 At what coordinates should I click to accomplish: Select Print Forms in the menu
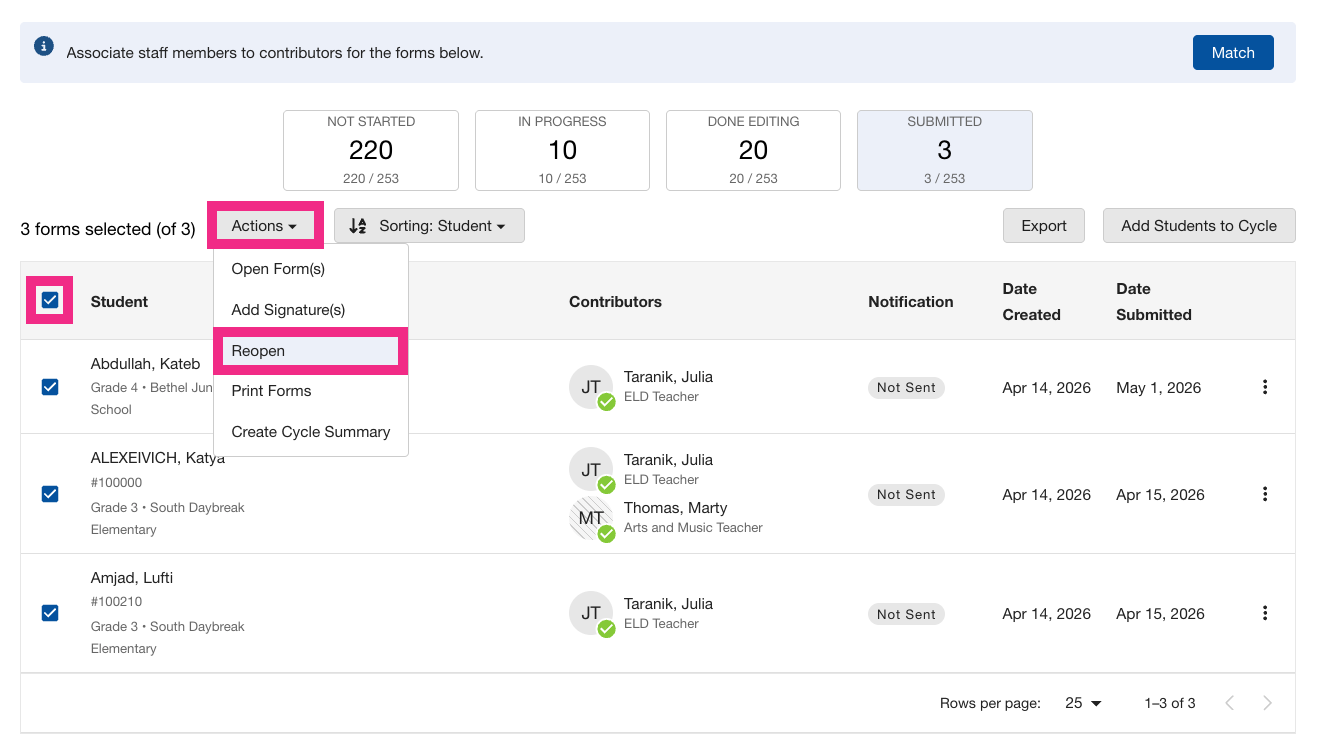[311, 391]
